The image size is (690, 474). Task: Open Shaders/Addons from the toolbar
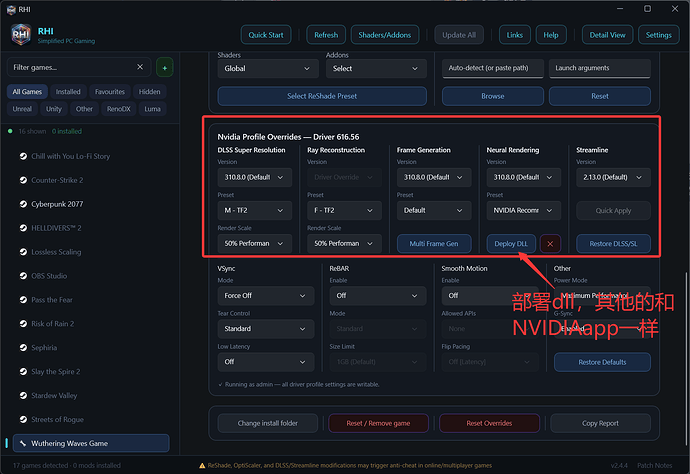point(385,35)
